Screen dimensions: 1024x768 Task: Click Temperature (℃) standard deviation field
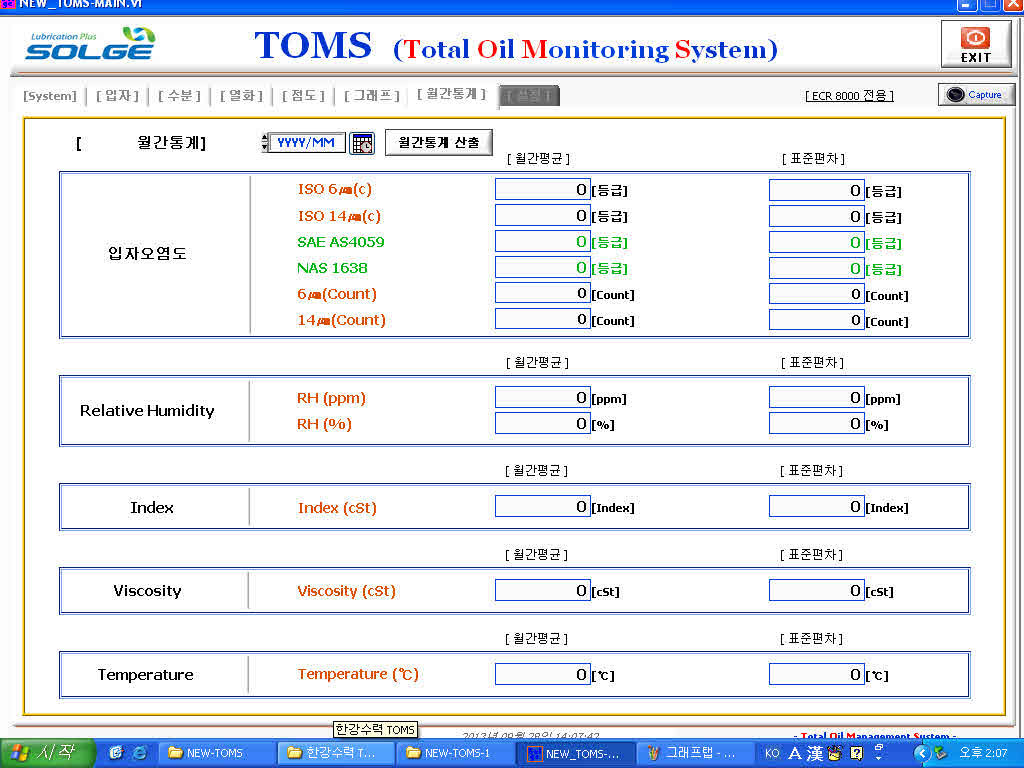[x=817, y=675]
